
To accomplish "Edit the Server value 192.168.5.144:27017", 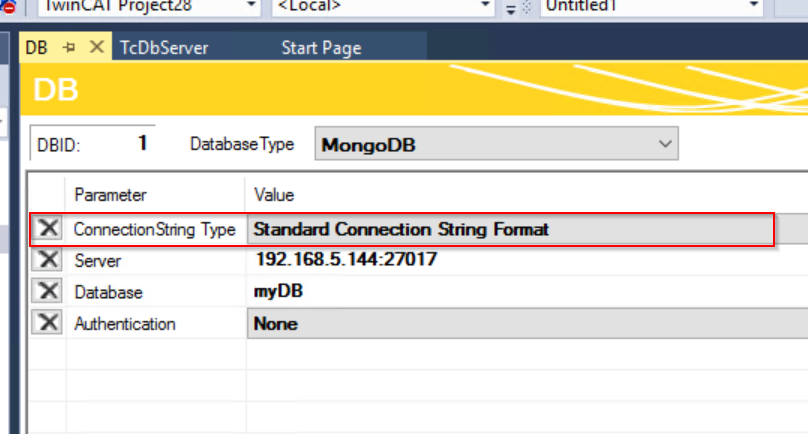I will pos(346,259).
